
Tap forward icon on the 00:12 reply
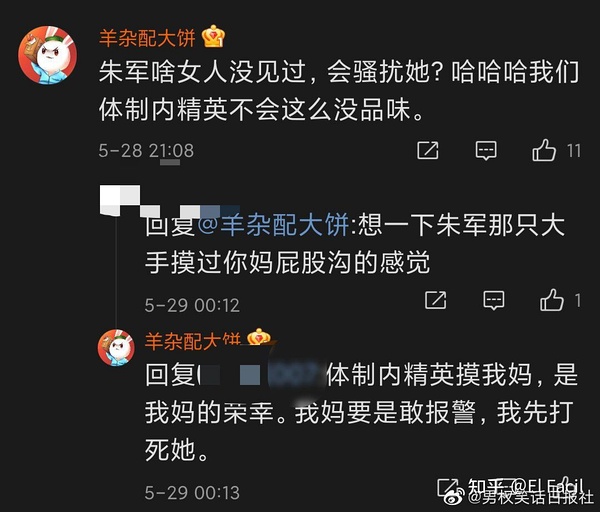click(435, 300)
